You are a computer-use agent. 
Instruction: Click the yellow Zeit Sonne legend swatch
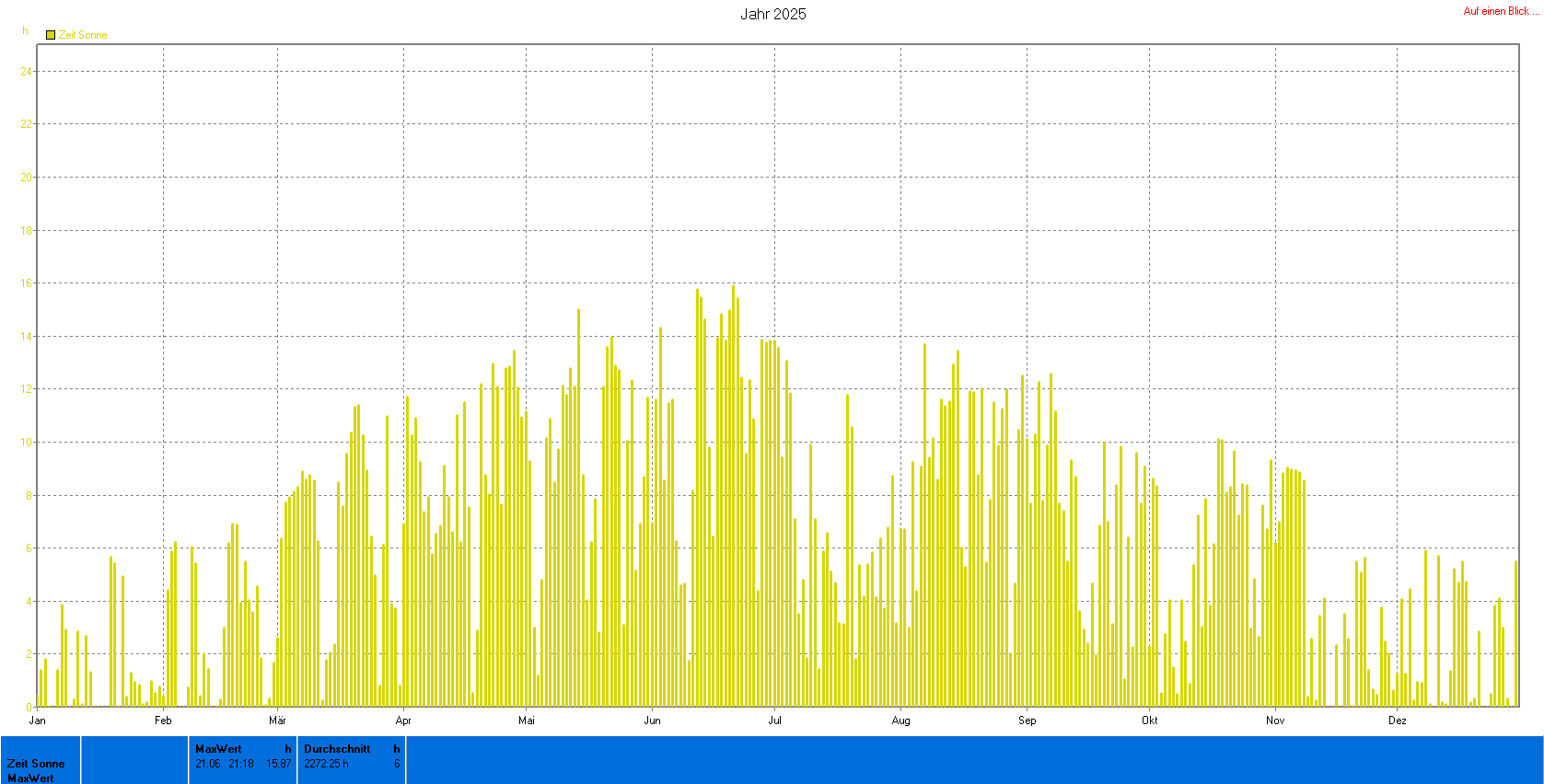(51, 35)
